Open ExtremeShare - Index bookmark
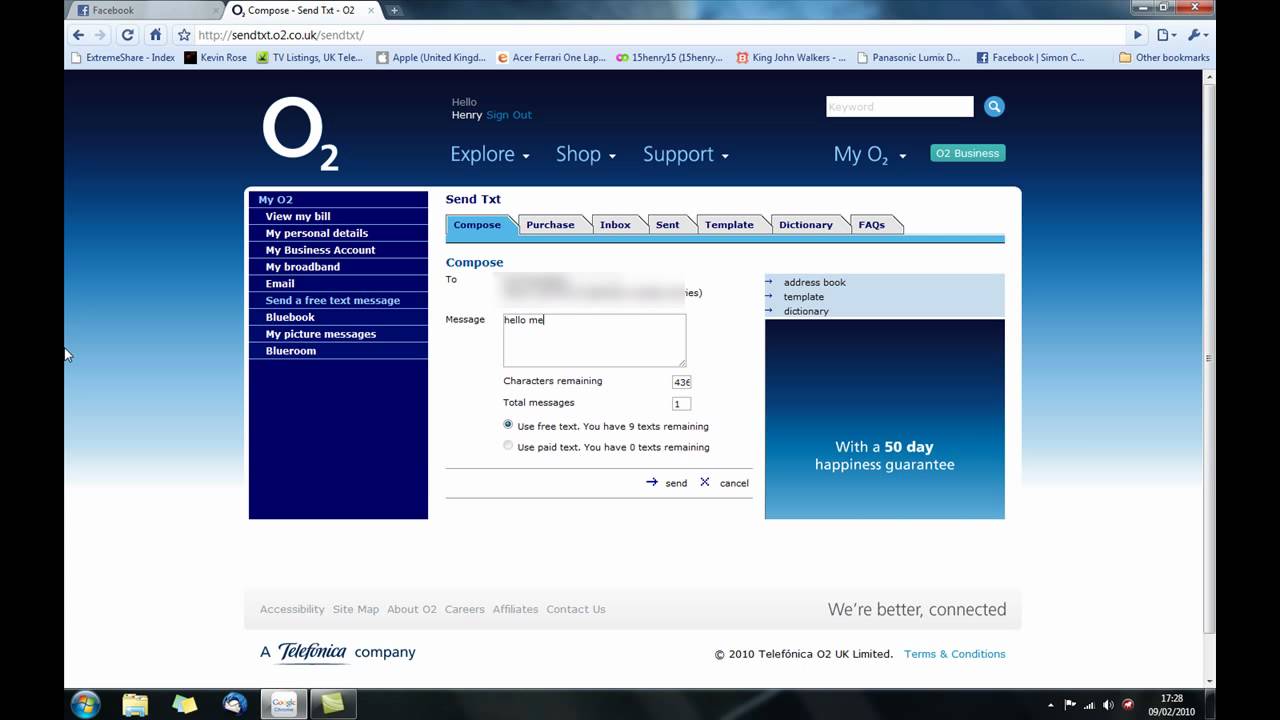This screenshot has width=1280, height=720. coord(123,58)
